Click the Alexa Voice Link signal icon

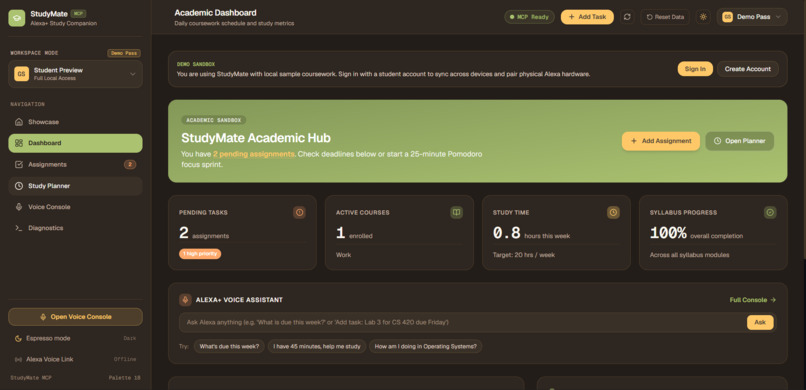click(19, 360)
